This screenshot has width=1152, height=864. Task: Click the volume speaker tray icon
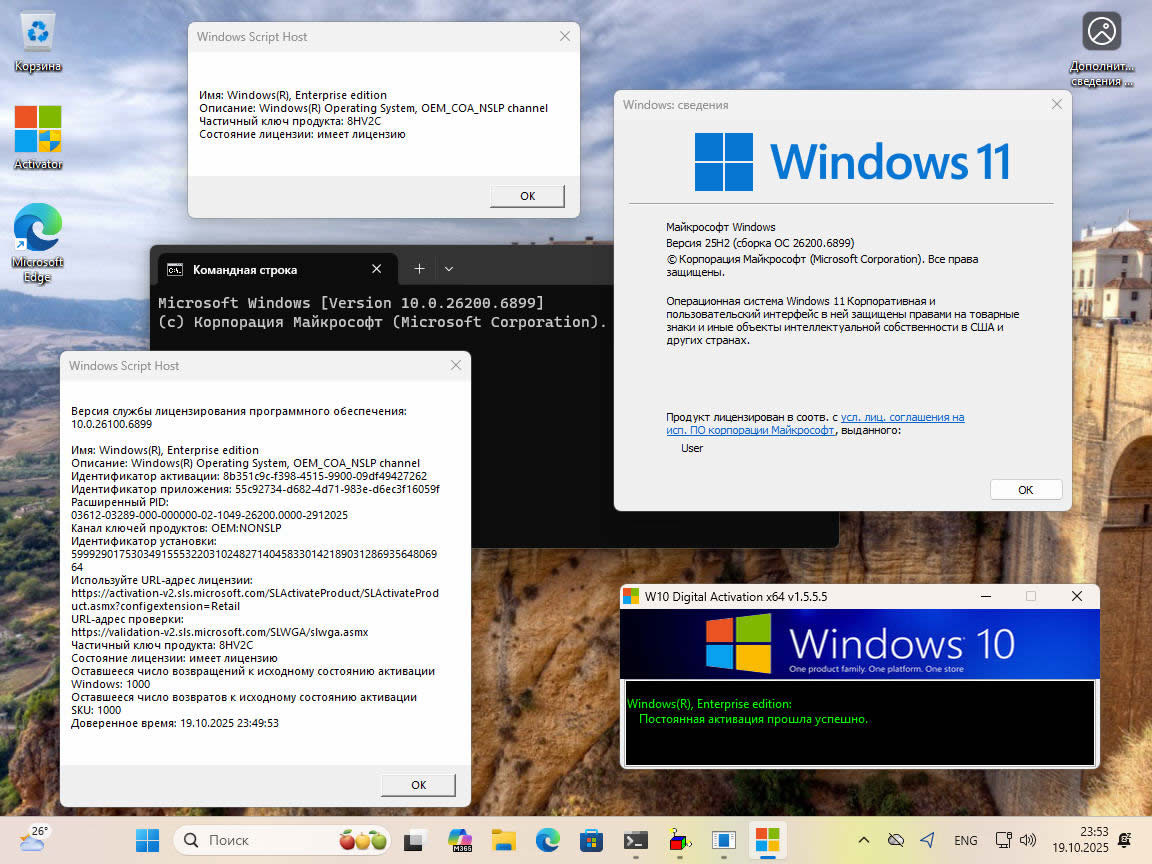(x=1028, y=840)
